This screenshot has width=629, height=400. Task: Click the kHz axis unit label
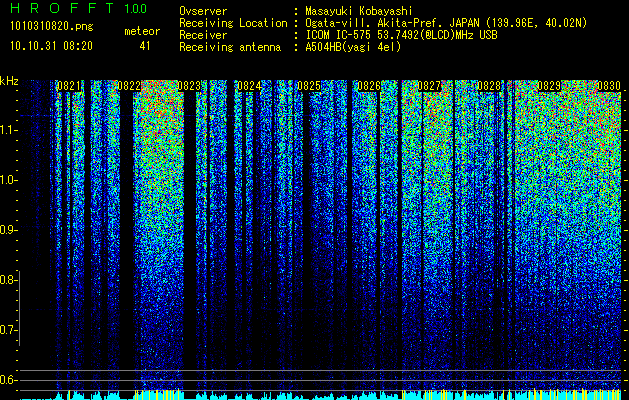(x=9, y=81)
